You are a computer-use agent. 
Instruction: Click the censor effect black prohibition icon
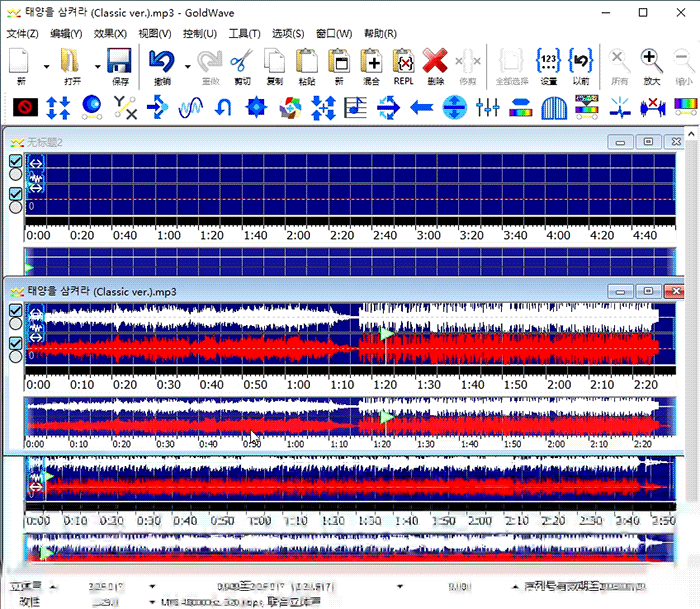point(25,108)
